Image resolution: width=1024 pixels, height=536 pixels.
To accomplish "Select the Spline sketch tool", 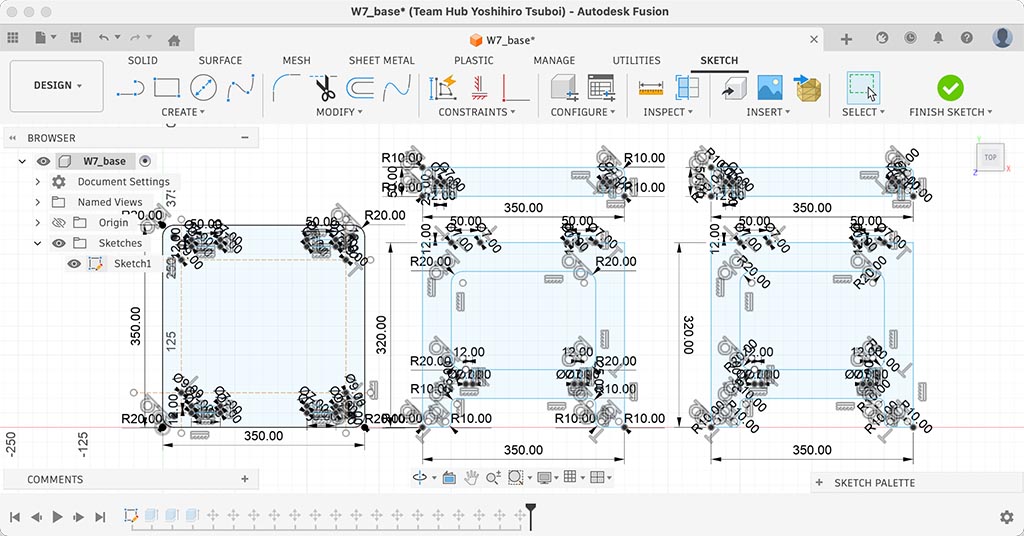I will click(x=240, y=87).
